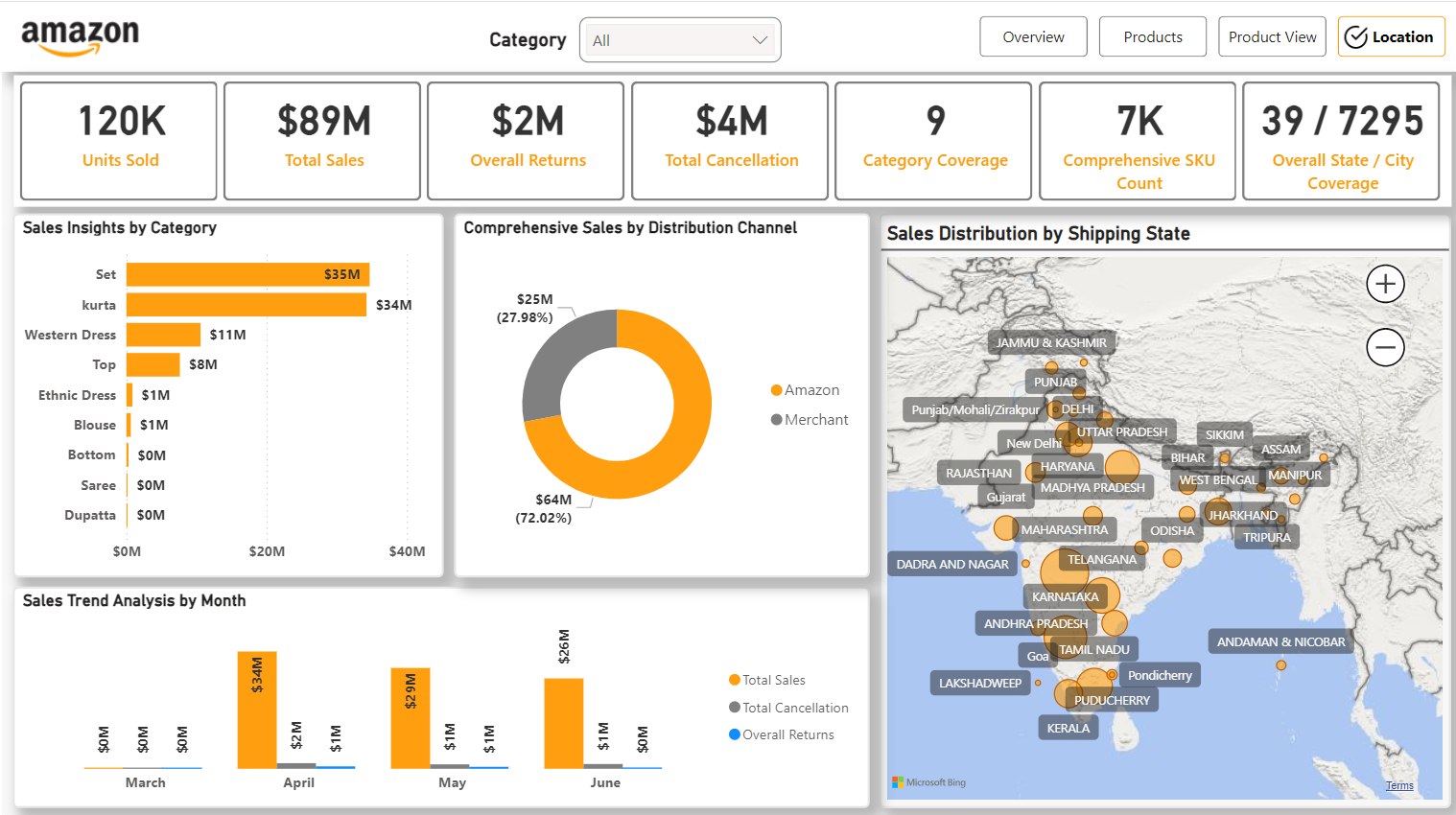Click the ASSAM map label
This screenshot has height=815, width=1456.
[1280, 449]
